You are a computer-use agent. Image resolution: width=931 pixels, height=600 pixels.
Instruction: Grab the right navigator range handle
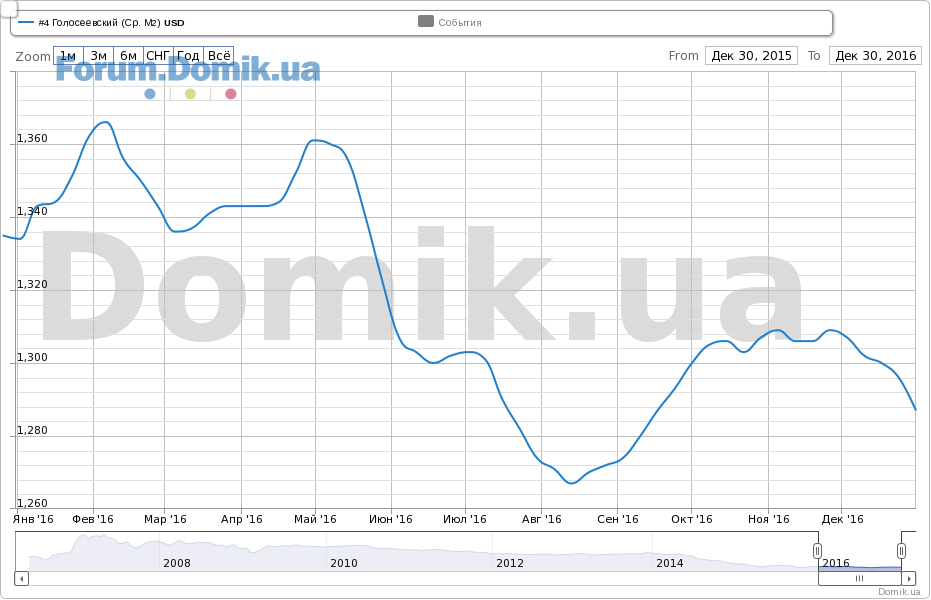click(901, 551)
